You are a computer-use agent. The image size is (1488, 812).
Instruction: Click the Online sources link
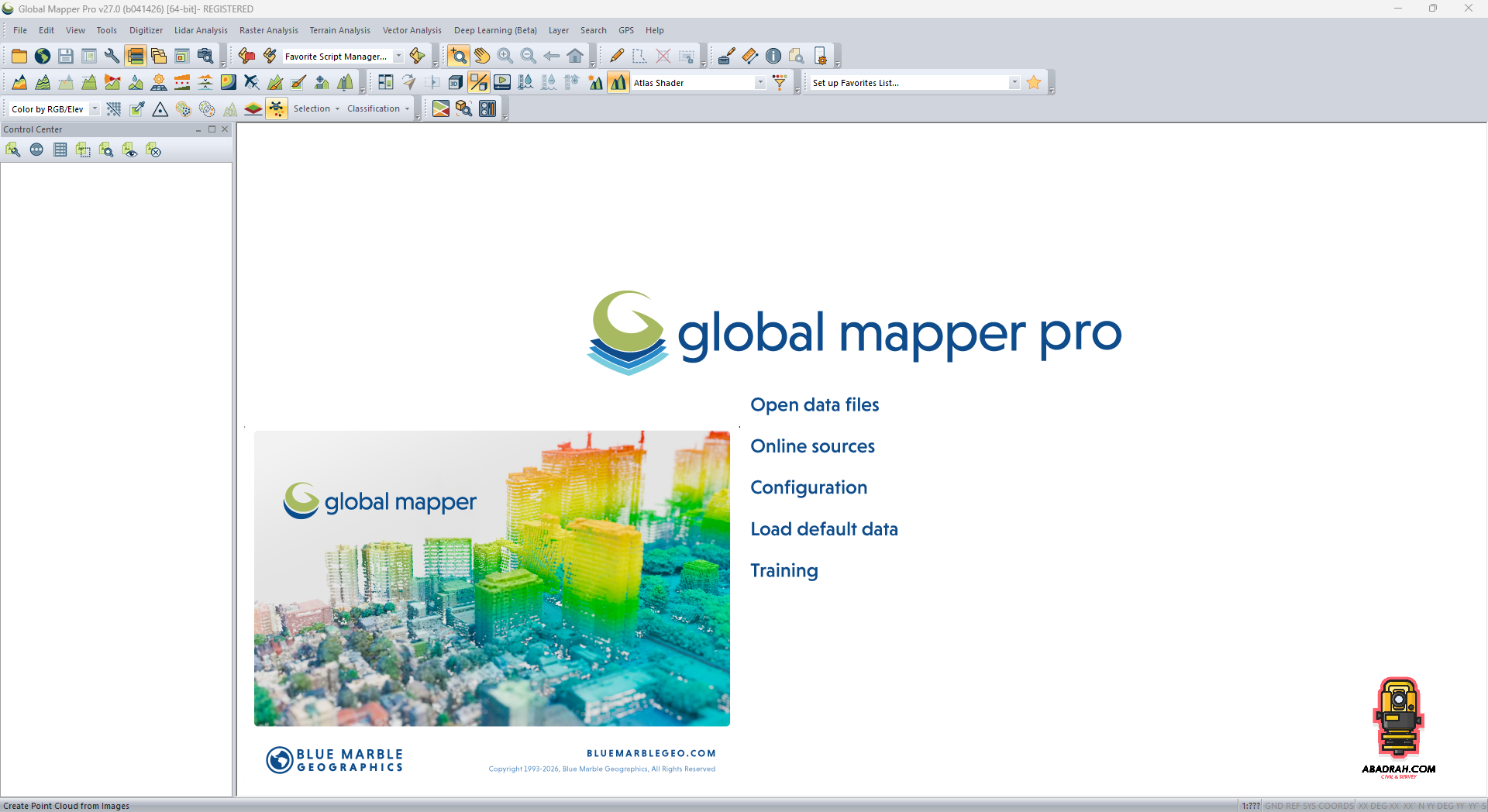click(x=812, y=446)
